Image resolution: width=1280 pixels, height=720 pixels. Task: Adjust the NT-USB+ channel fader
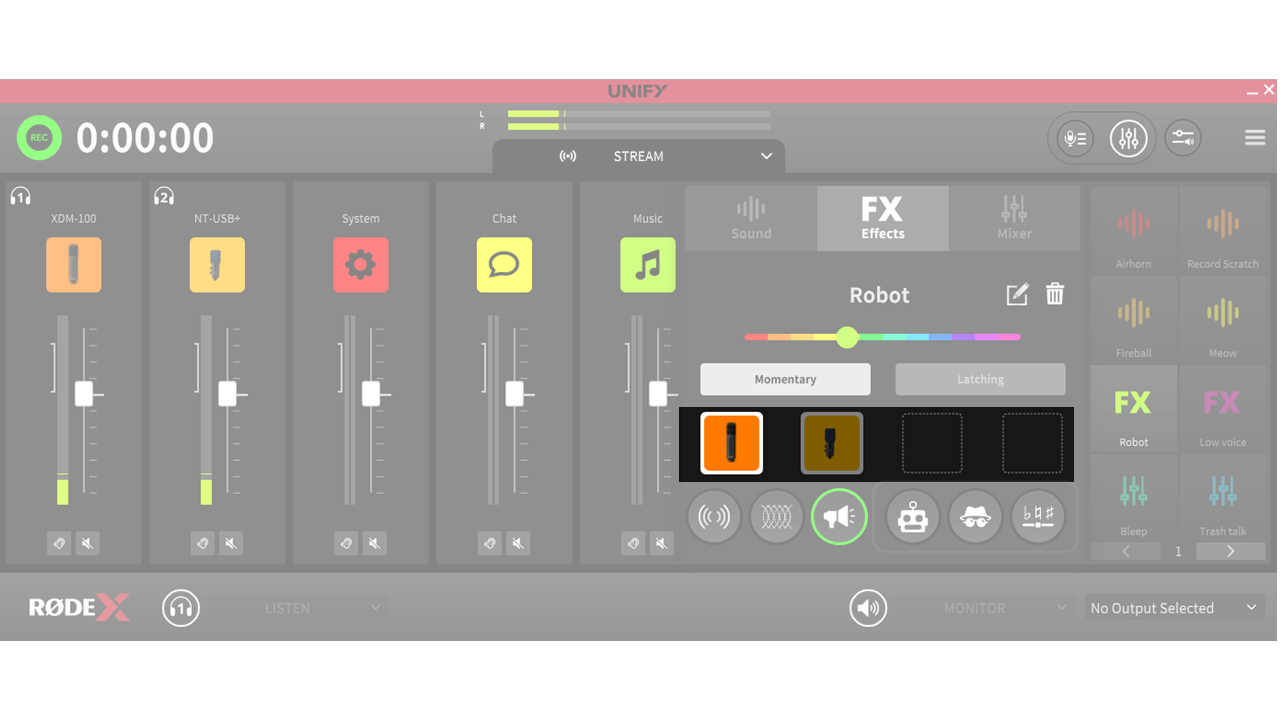[228, 394]
